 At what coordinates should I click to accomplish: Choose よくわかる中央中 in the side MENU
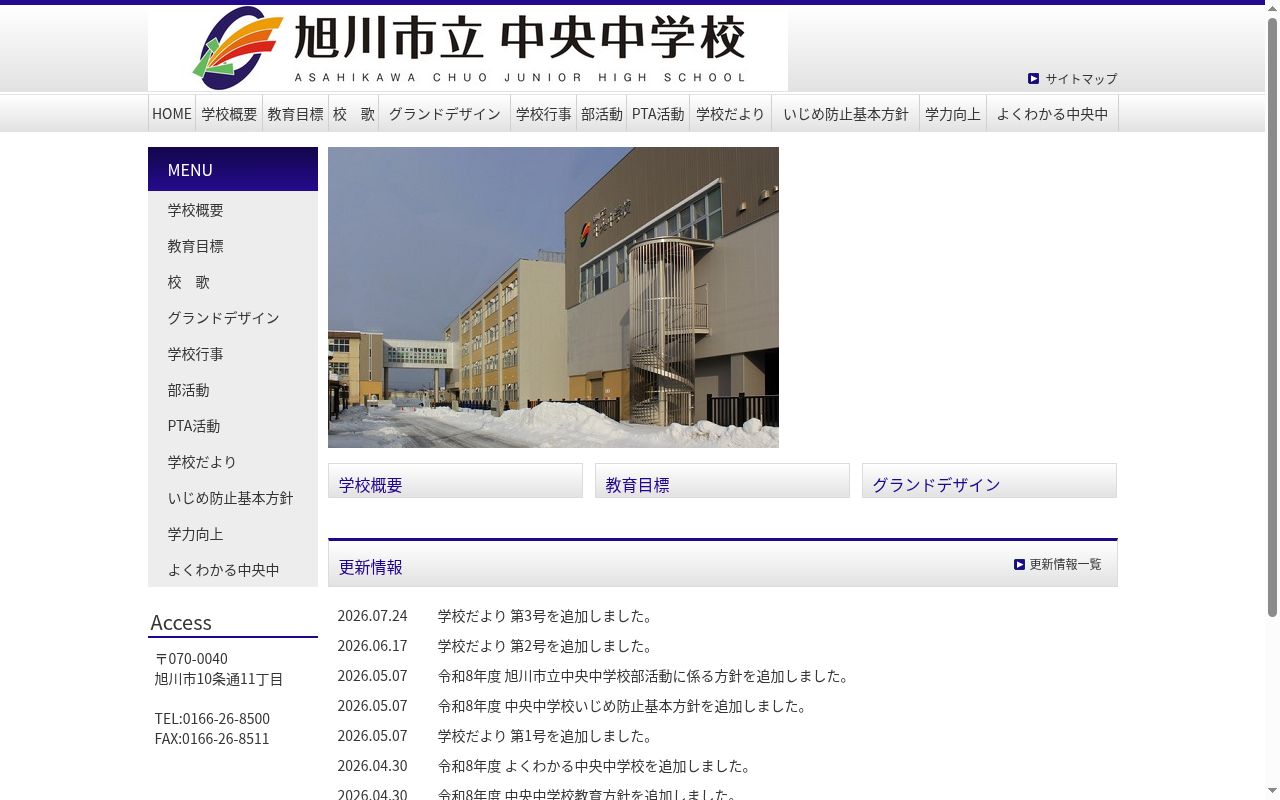233,570
